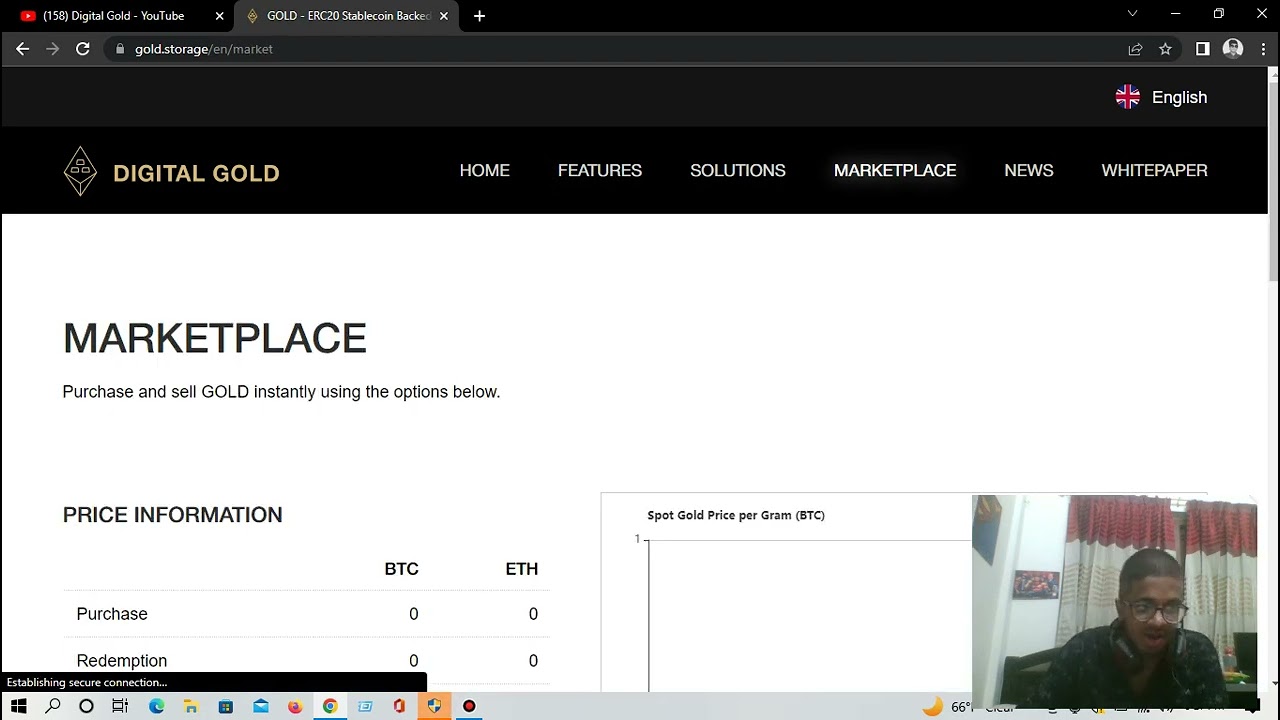1280x720 pixels.
Task: Click the PRICE INFORMATION heading
Action: pos(173,515)
